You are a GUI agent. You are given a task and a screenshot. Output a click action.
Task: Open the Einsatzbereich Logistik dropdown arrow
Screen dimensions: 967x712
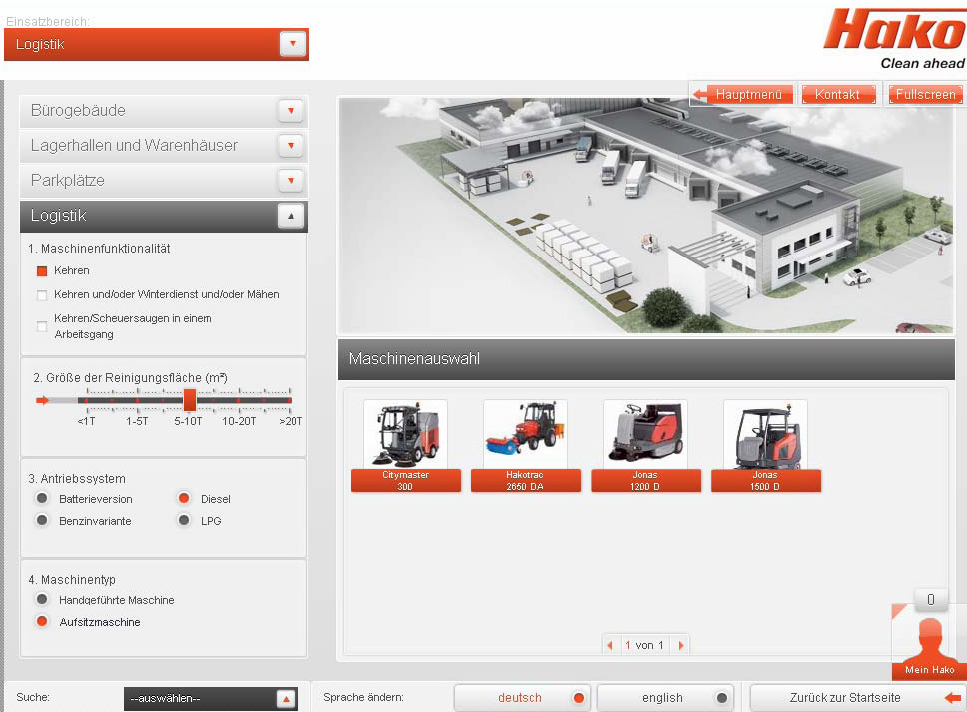pos(293,44)
